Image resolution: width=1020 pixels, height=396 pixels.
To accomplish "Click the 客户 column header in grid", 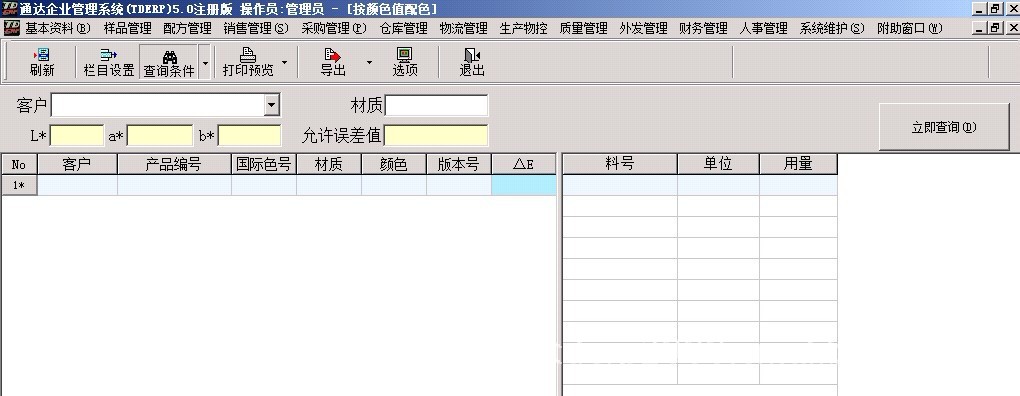I will pyautogui.click(x=77, y=165).
